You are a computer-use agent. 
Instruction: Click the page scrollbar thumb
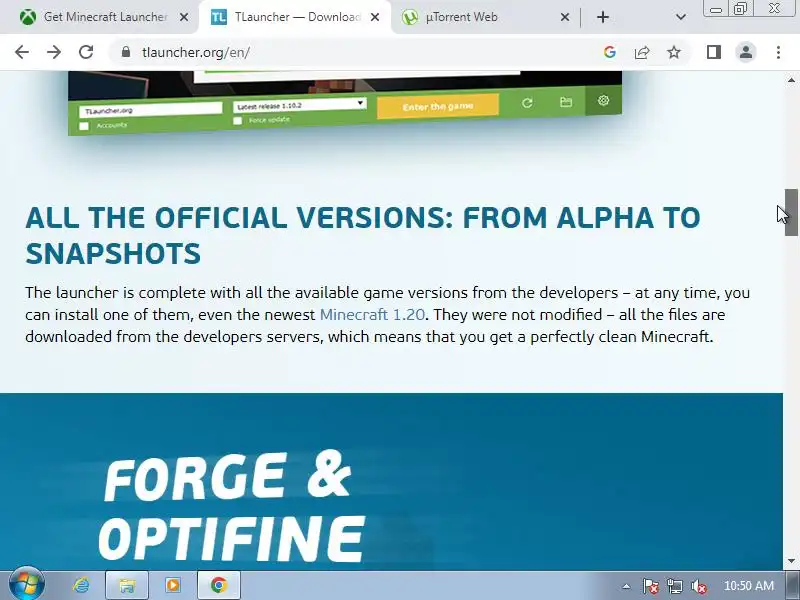(x=791, y=212)
